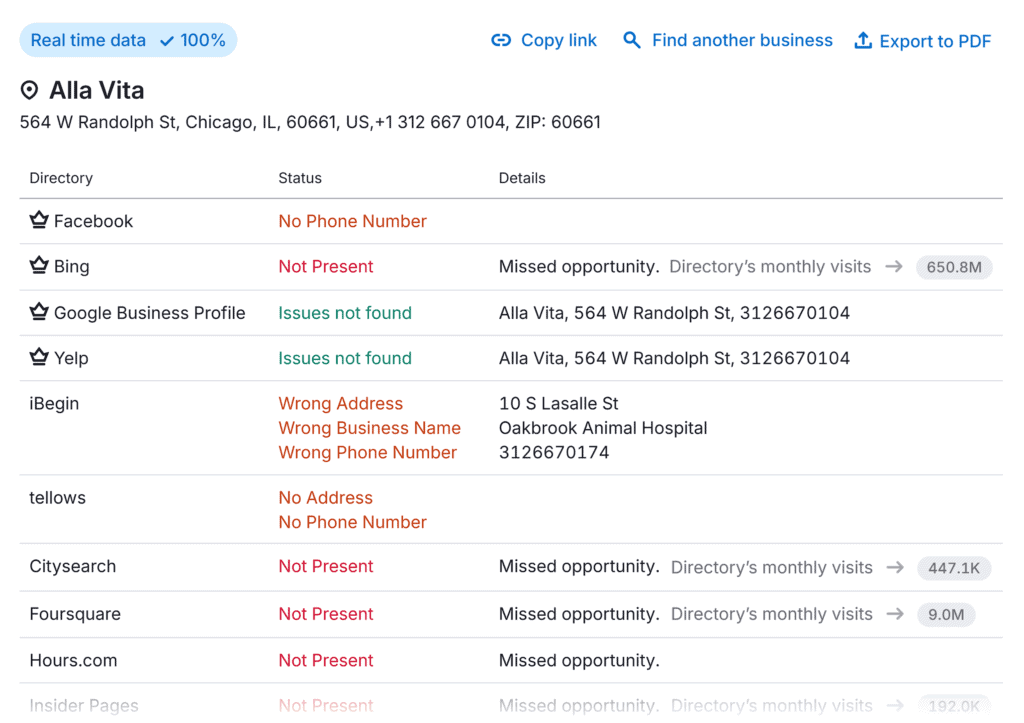1024x723 pixels.
Task: Click the crown icon next to Google Business Profile
Action: (39, 312)
